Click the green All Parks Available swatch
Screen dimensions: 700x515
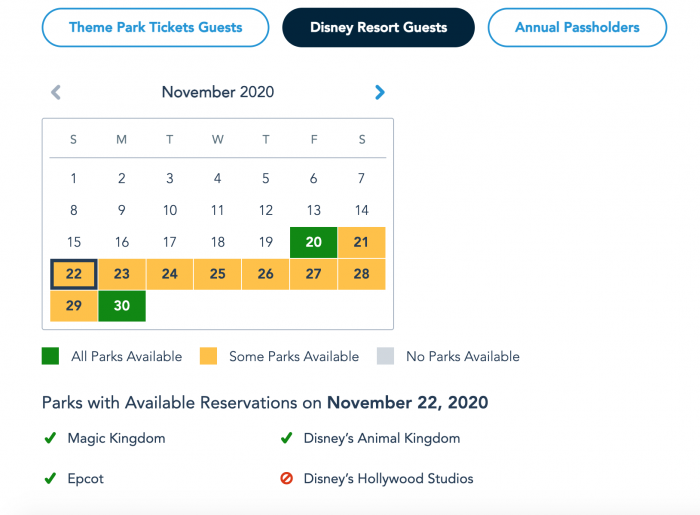coord(50,356)
